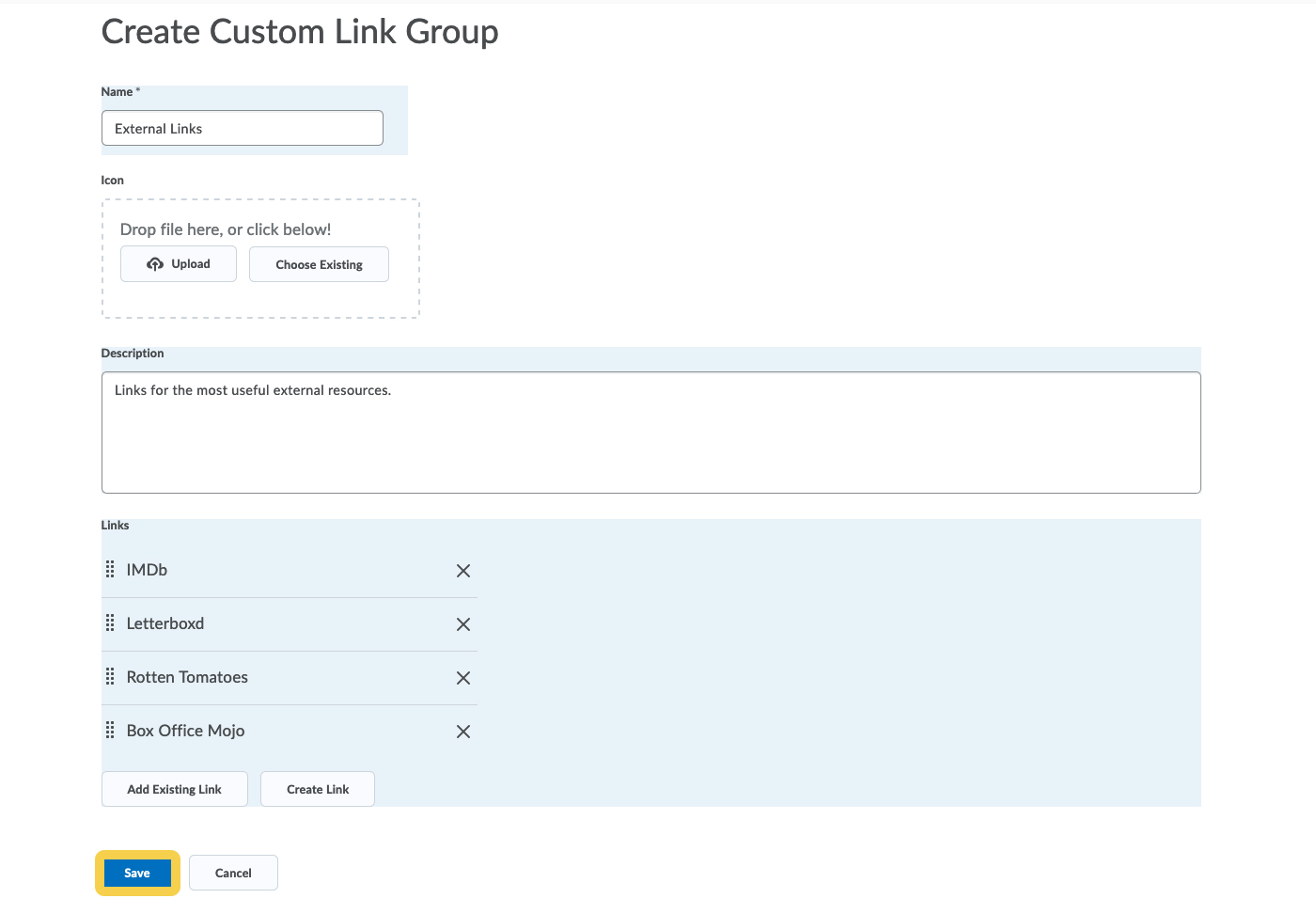Select the IMDb link entry

(x=148, y=570)
